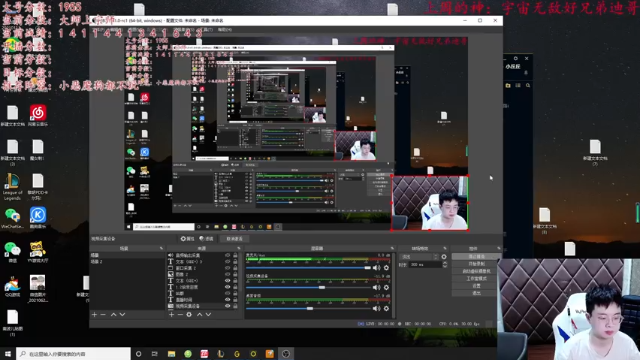Open the transition type dropdown (淡出)

click(x=420, y=257)
